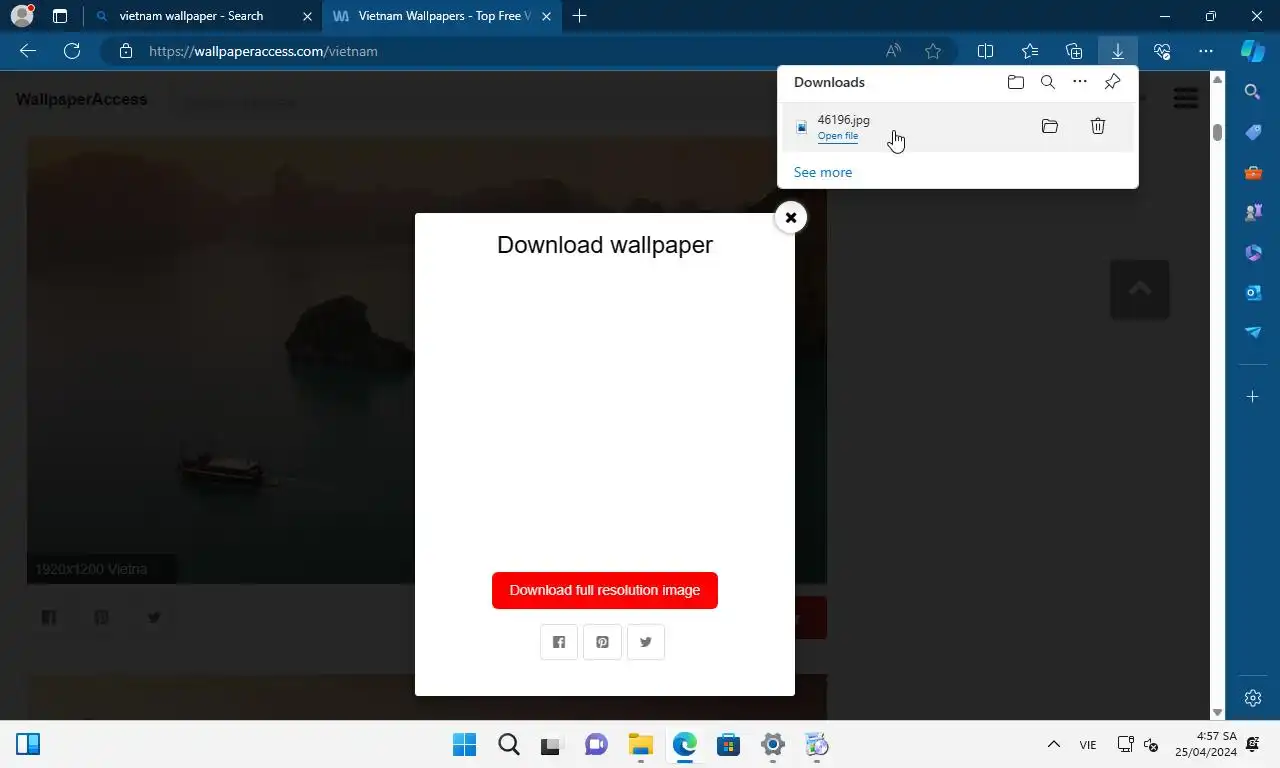The width and height of the screenshot is (1280, 768).
Task: Add a new sidebar app
Action: point(1253,397)
